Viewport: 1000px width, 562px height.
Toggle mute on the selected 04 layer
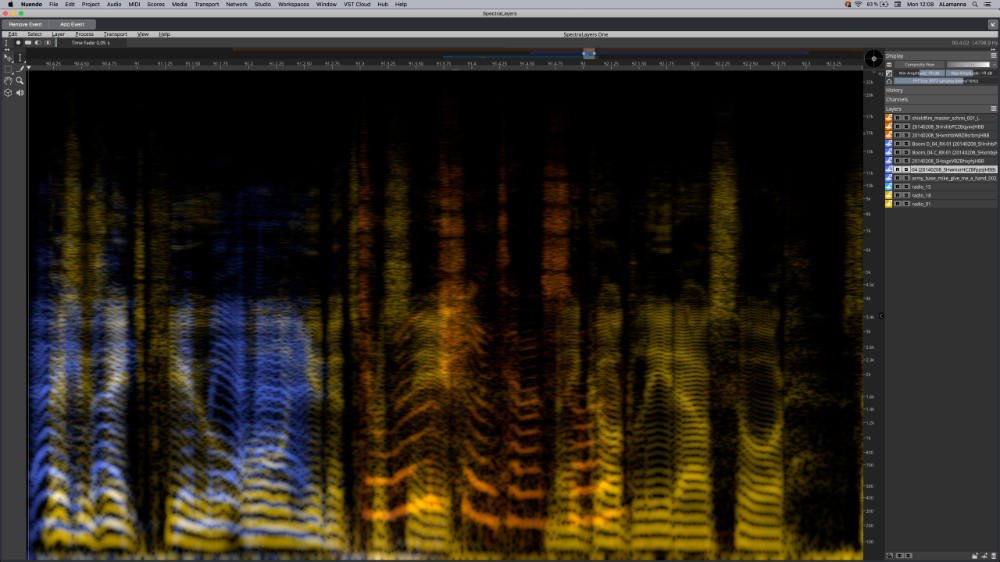point(897,170)
